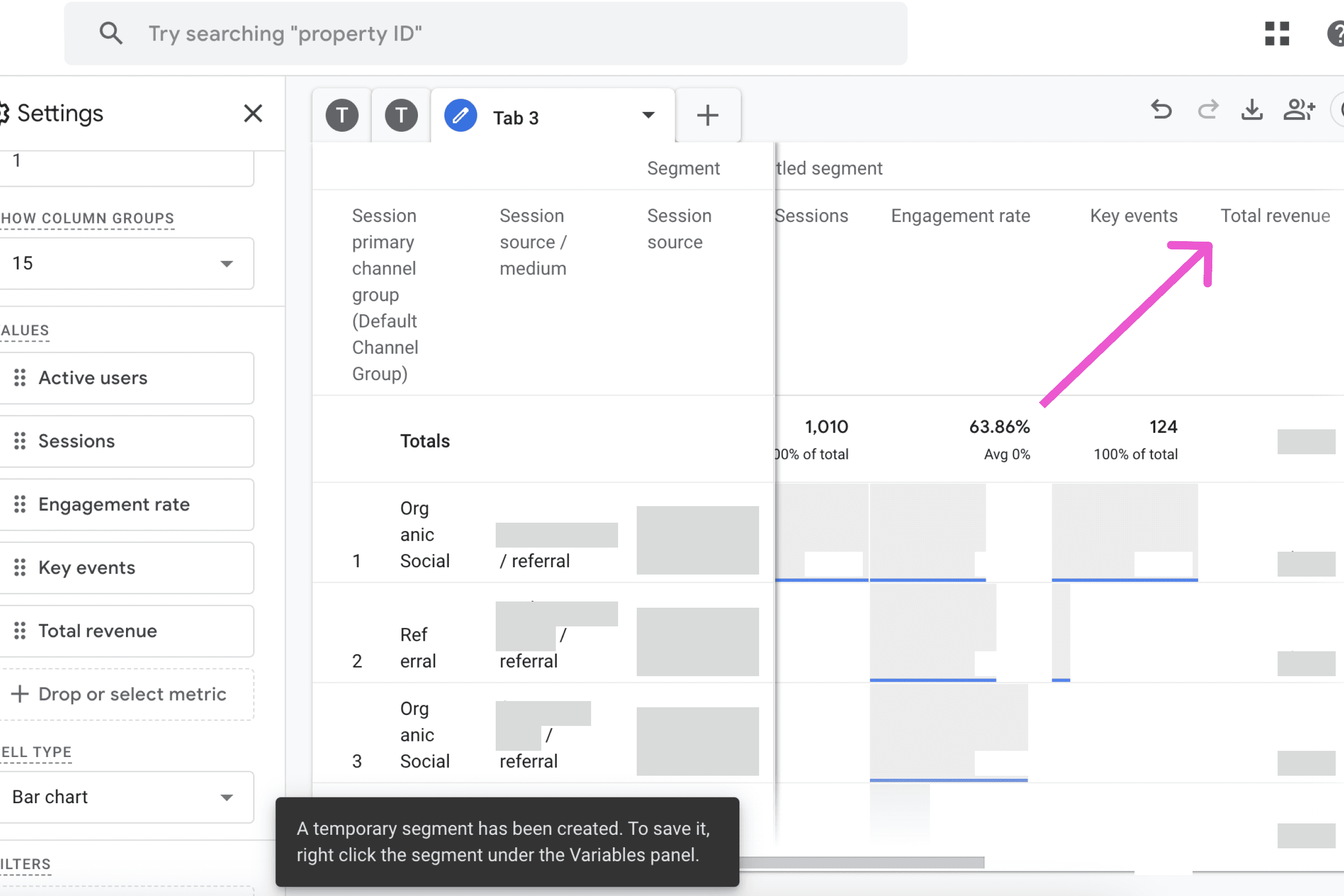Open the Bar chart cell type dropdown
1344x896 pixels.
[x=125, y=797]
